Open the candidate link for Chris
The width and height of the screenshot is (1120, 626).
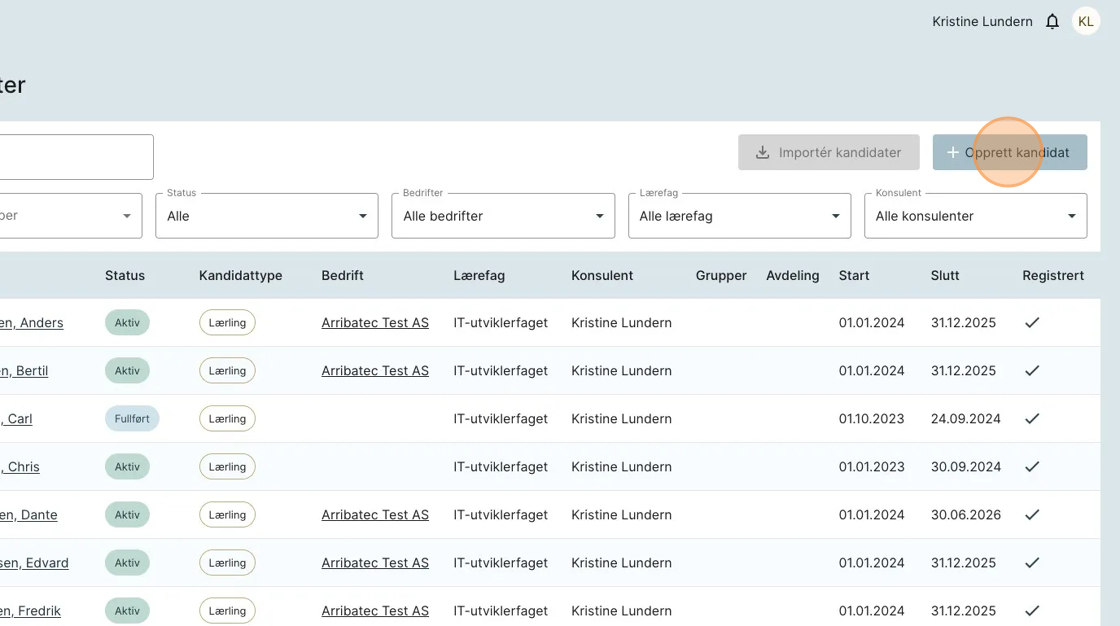pyautogui.click(x=20, y=467)
